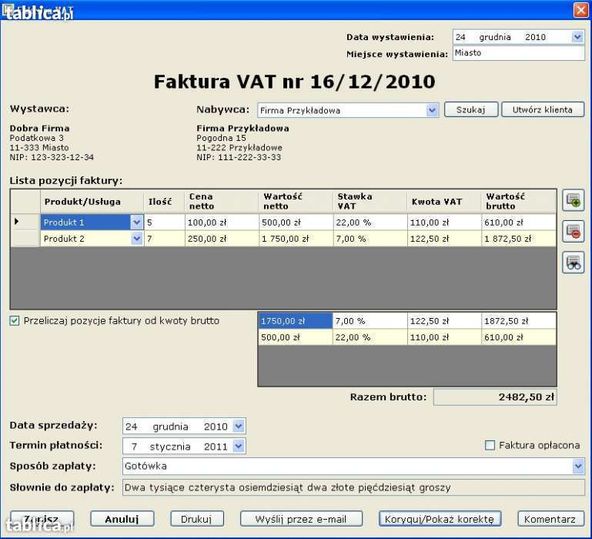The height and width of the screenshot is (539, 592).
Task: Expand Nabywca combo box list
Action: click(x=432, y=111)
